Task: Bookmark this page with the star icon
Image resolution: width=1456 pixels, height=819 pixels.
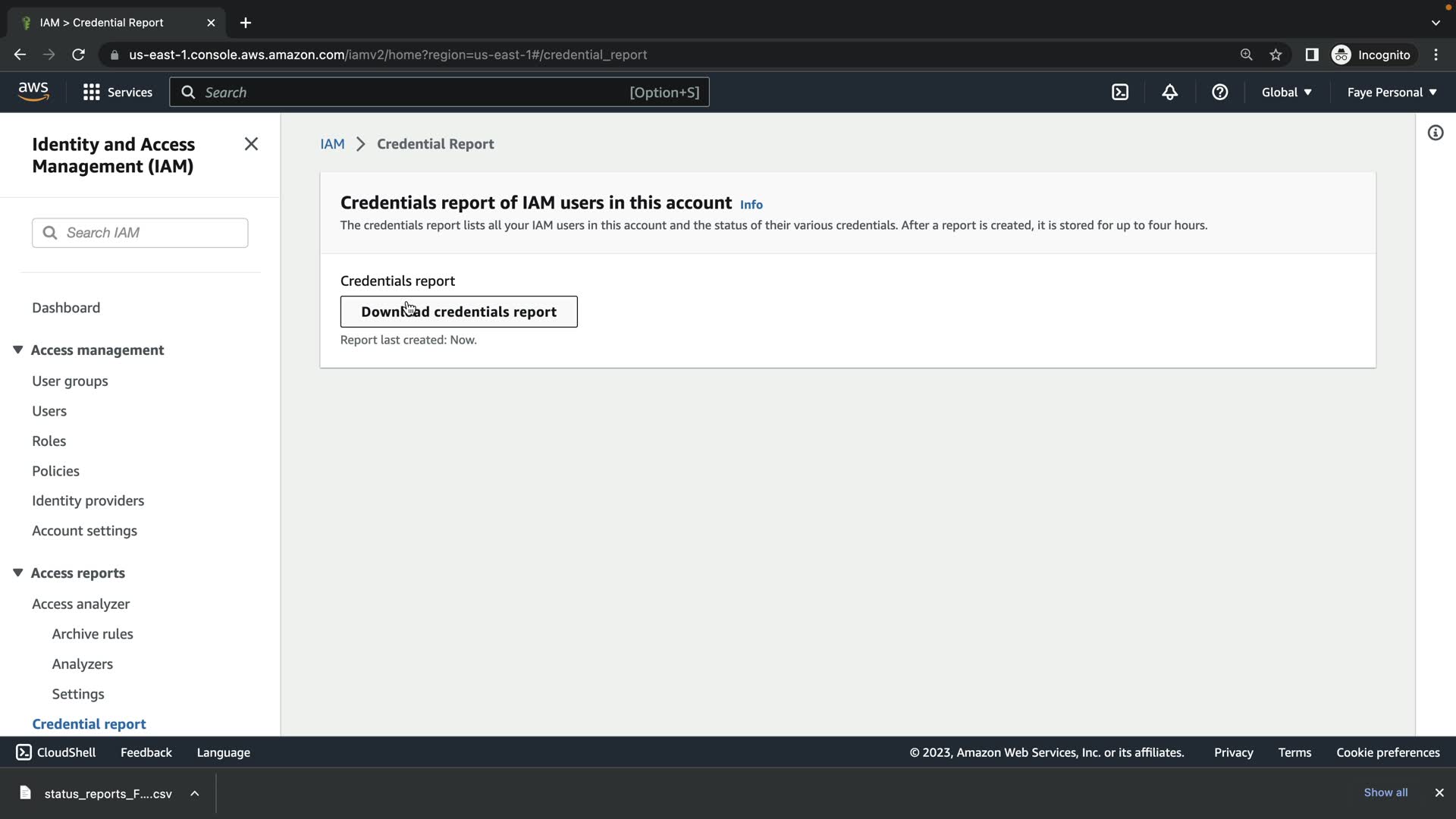Action: tap(1276, 55)
